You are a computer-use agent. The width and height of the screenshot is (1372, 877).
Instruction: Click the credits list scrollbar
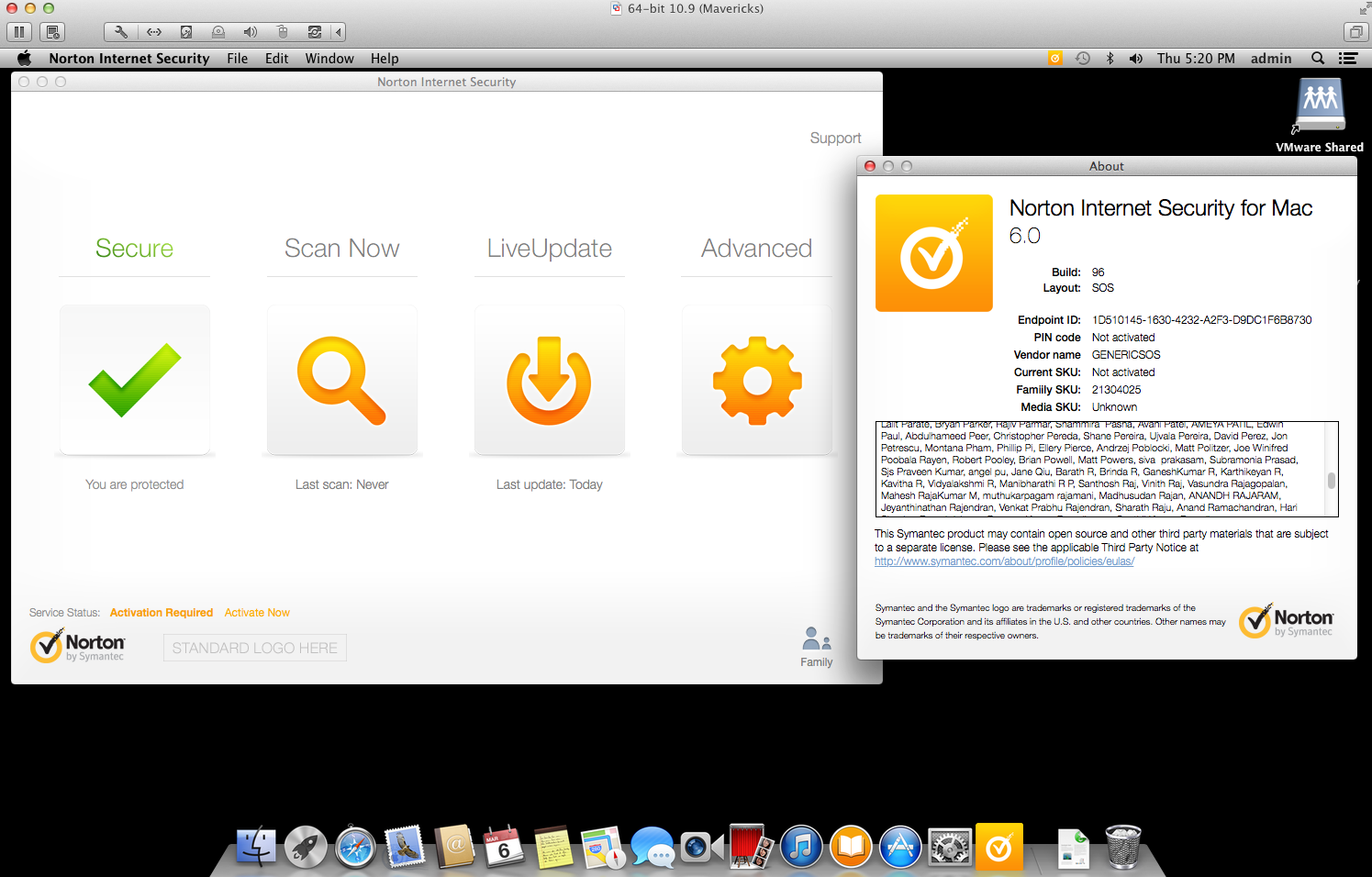point(1331,480)
